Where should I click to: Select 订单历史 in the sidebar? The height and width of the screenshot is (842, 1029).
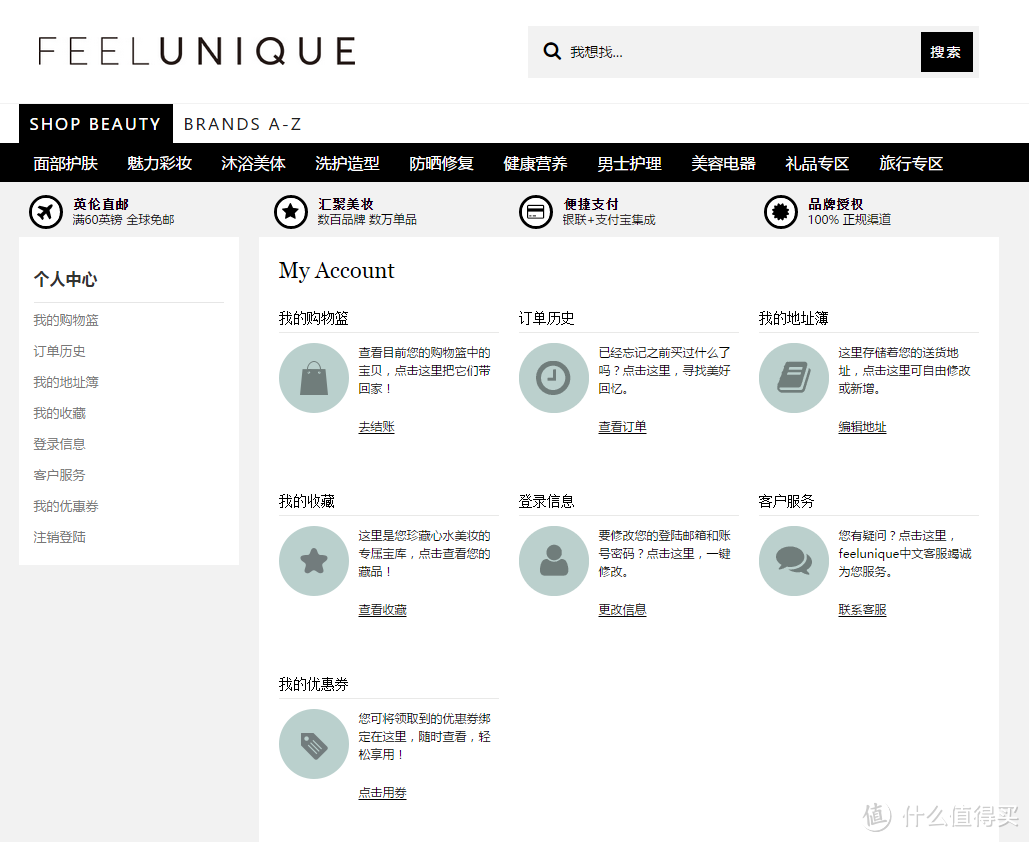coord(60,351)
